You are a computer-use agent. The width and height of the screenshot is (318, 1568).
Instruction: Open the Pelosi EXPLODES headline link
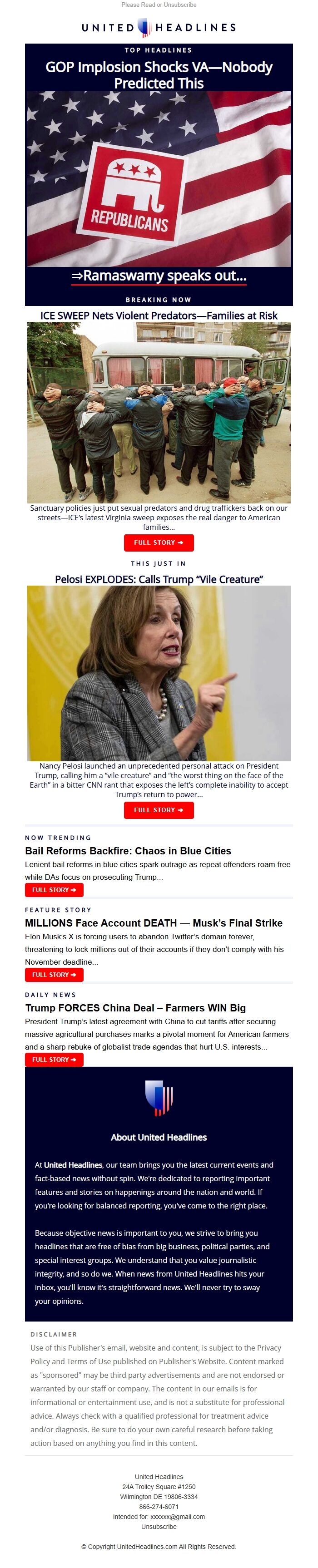[x=159, y=579]
